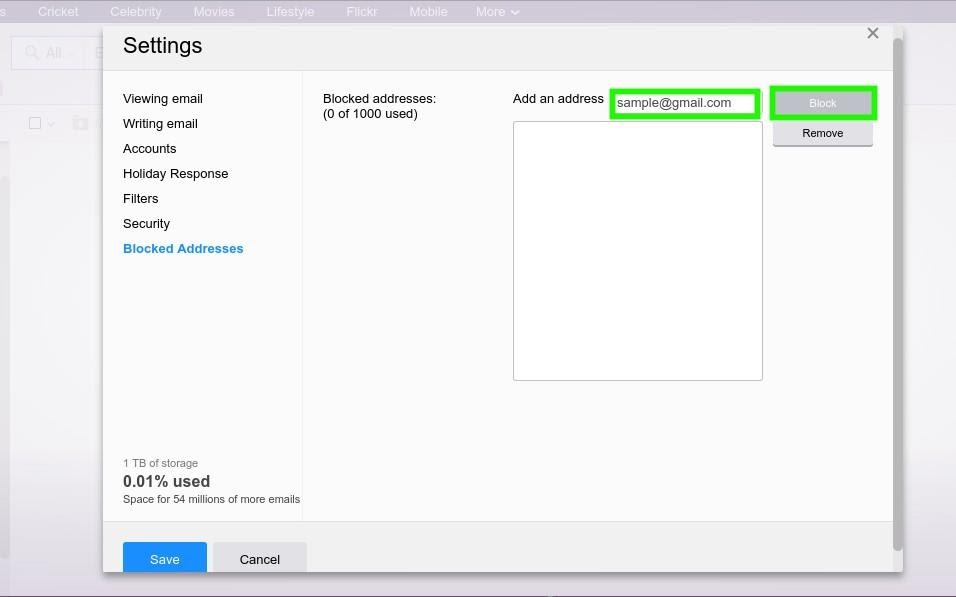This screenshot has width=956, height=597.
Task: Click the Block button
Action: pyautogui.click(x=822, y=102)
